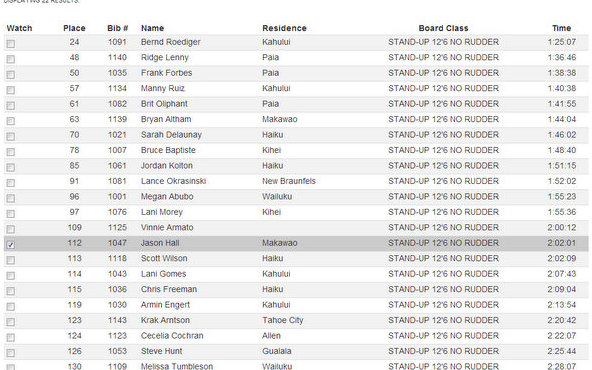The width and height of the screenshot is (592, 370).
Task: Click the Watch column header
Action: [19, 28]
